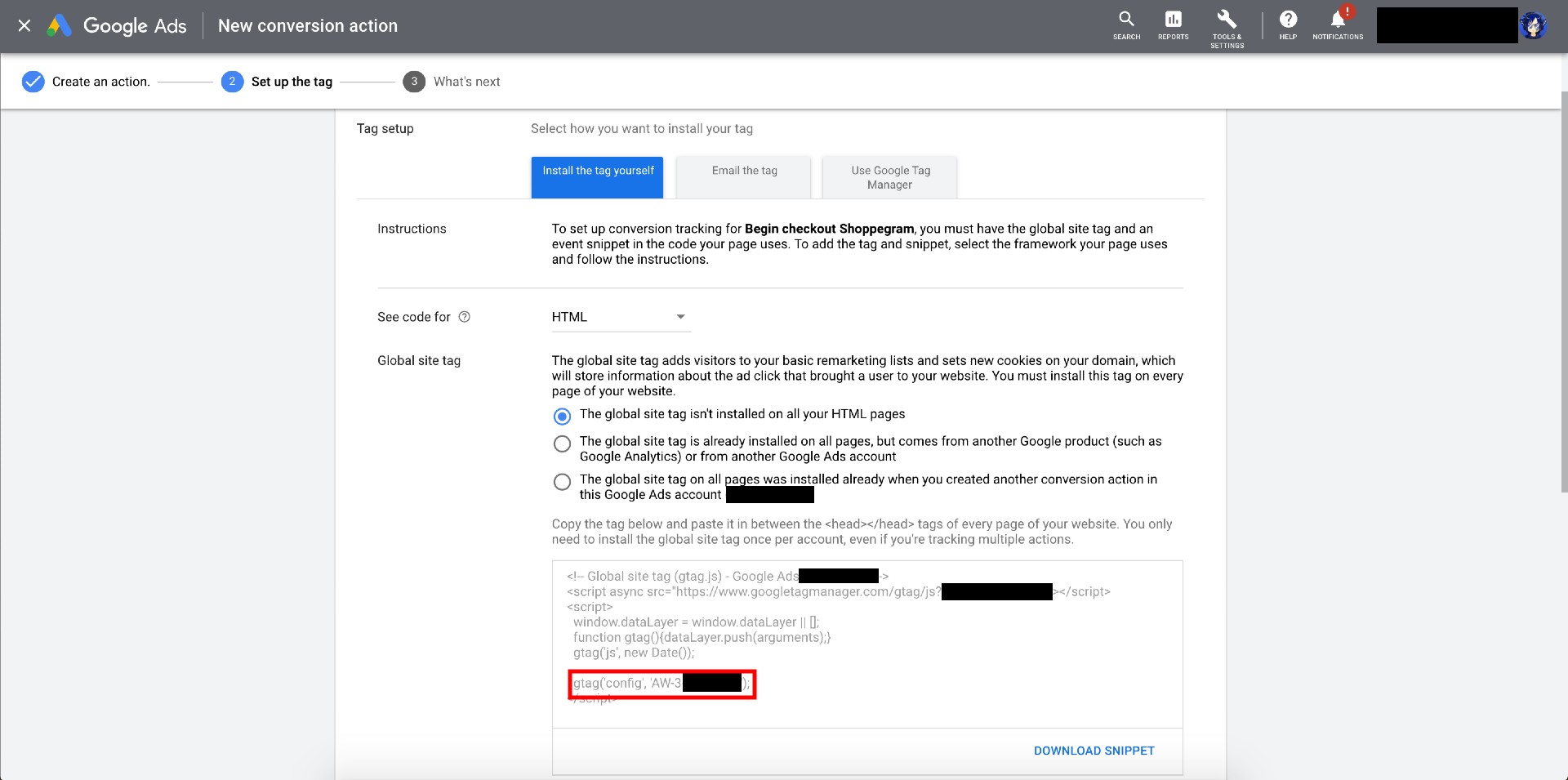Image resolution: width=1568 pixels, height=780 pixels.
Task: Close the New conversion action page
Action: 24,26
